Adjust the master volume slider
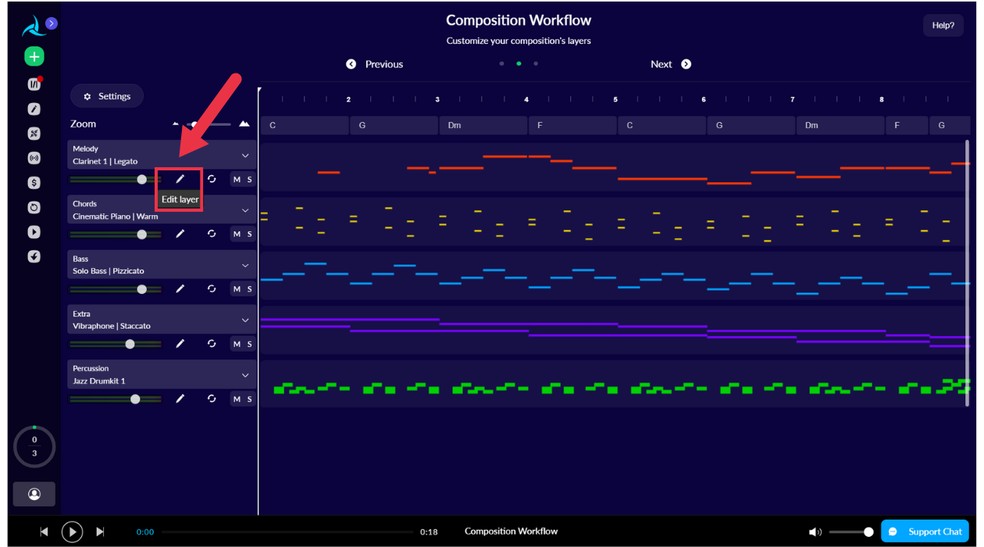Image resolution: width=984 pixels, height=547 pixels. pos(851,532)
